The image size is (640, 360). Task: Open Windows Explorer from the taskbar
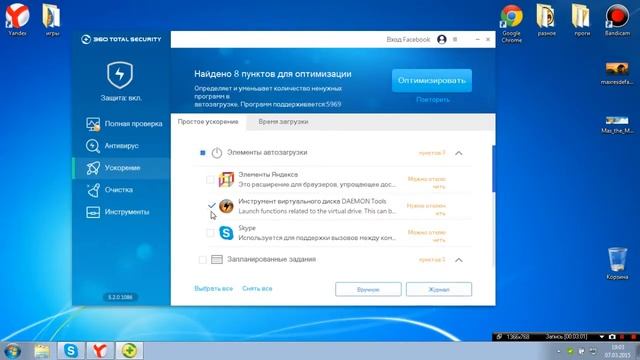pos(42,351)
